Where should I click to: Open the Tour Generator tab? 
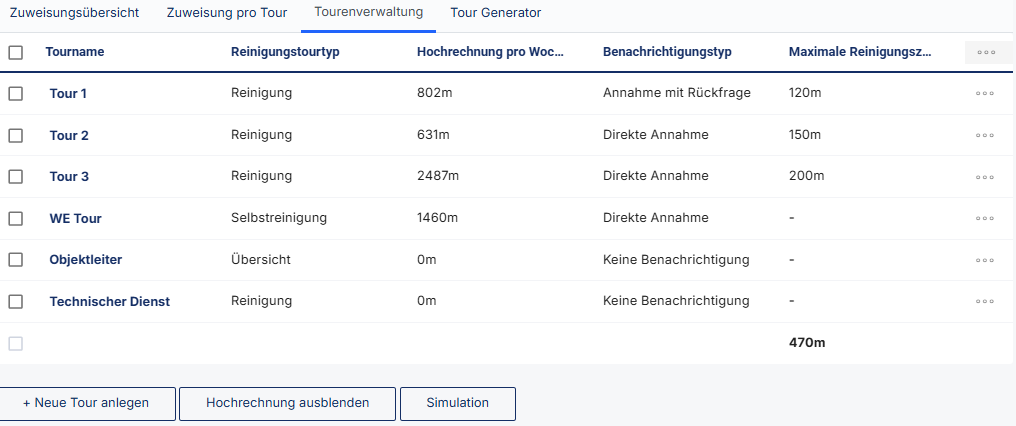(495, 13)
